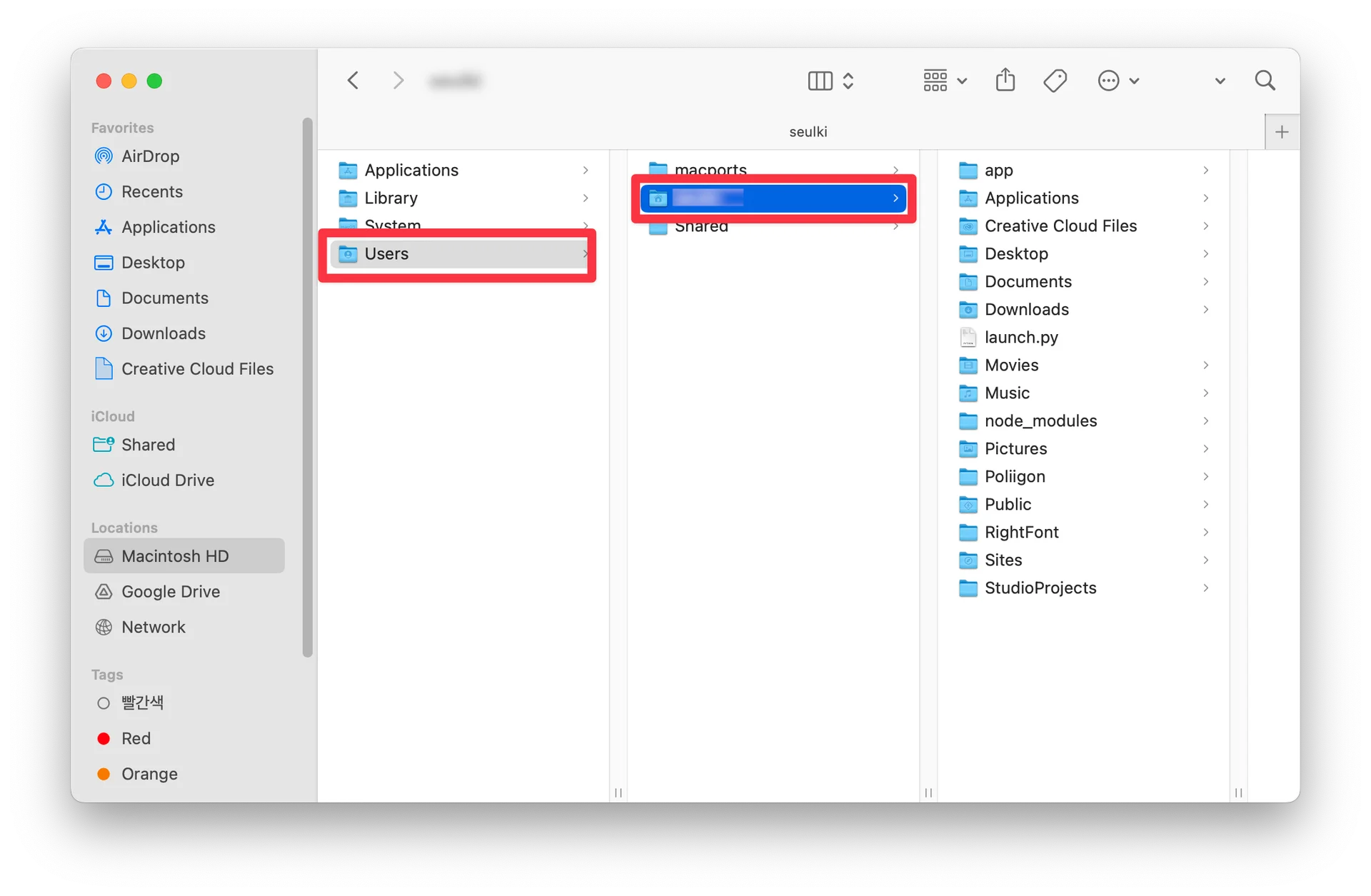Select the StudioProjects folder
This screenshot has height=896, width=1371.
[1040, 588]
